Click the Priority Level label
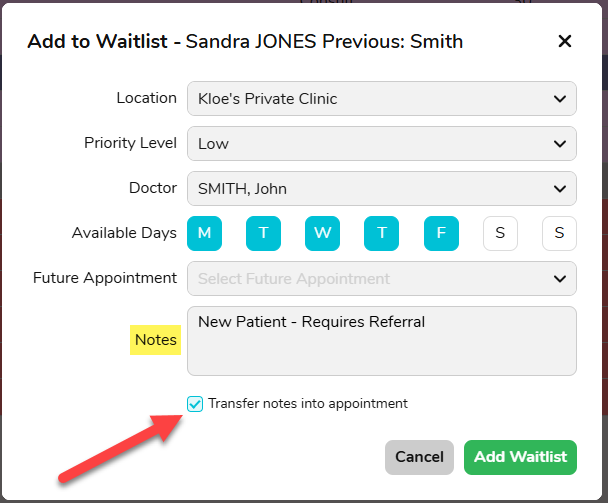 (x=130, y=143)
